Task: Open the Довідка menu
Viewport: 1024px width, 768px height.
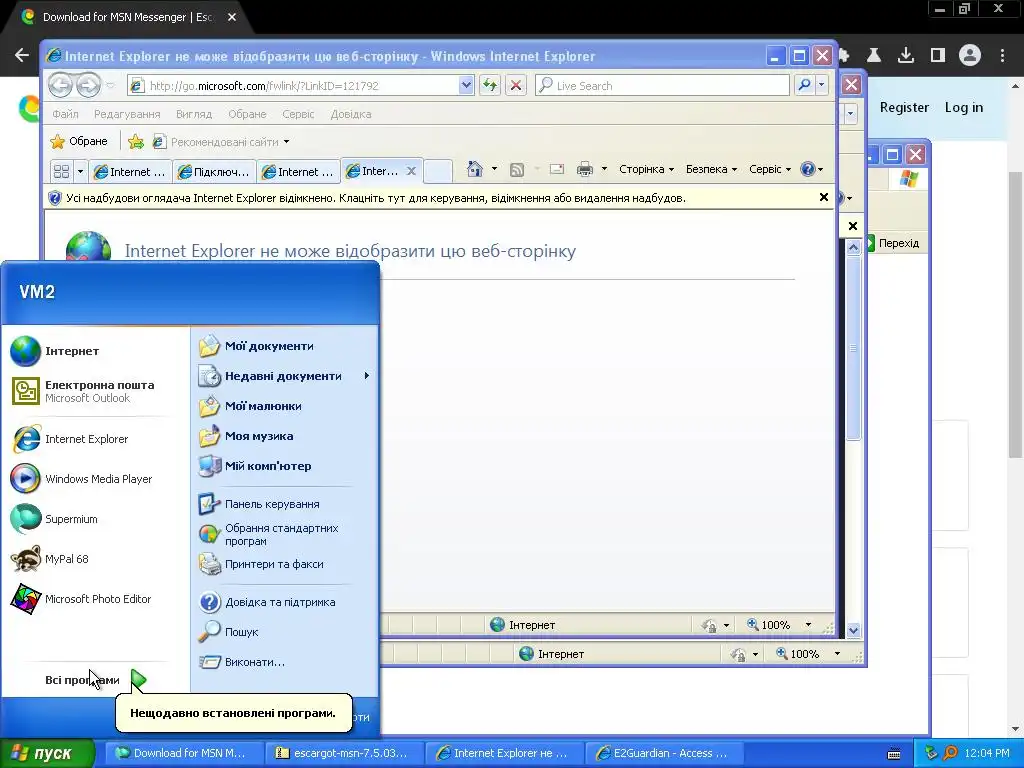Action: pyautogui.click(x=351, y=114)
